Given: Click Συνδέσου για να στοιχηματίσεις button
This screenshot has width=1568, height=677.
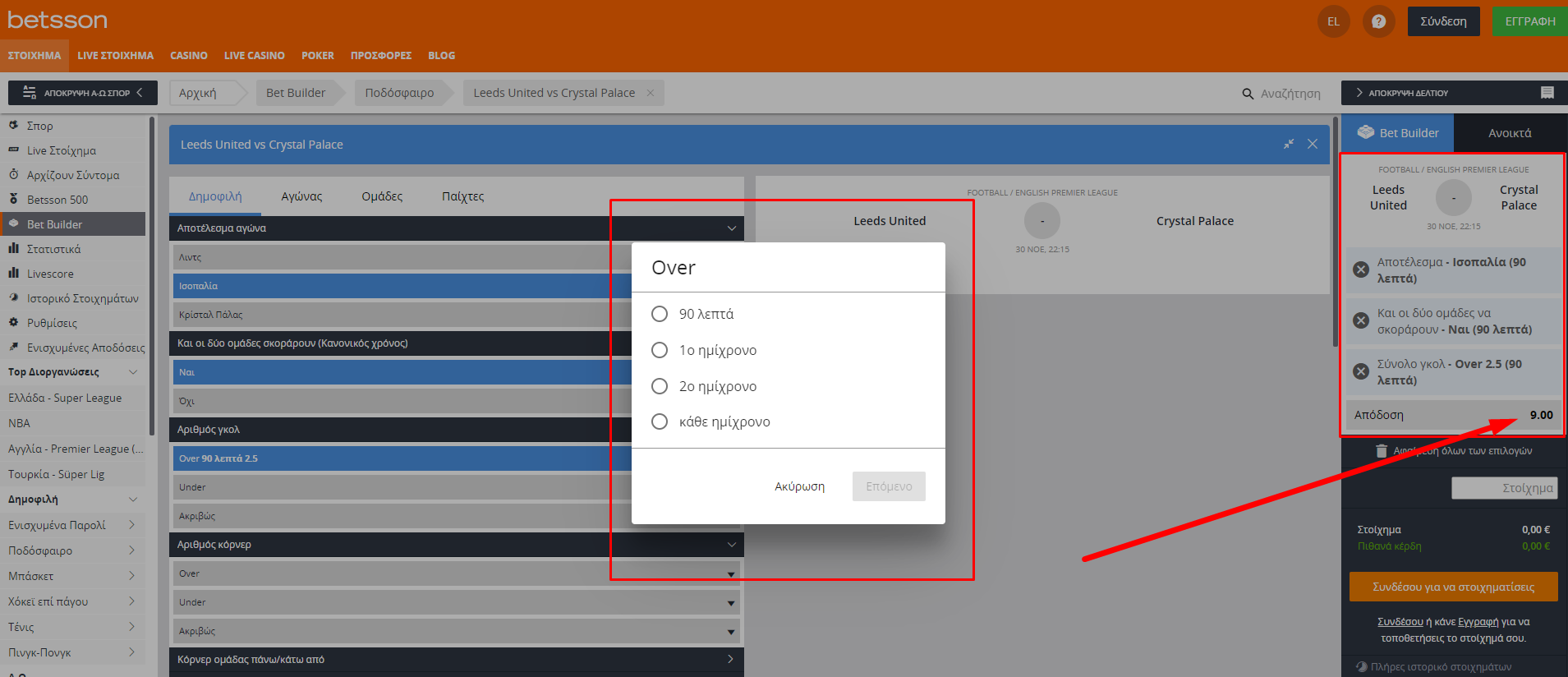Looking at the screenshot, I should coord(1454,587).
